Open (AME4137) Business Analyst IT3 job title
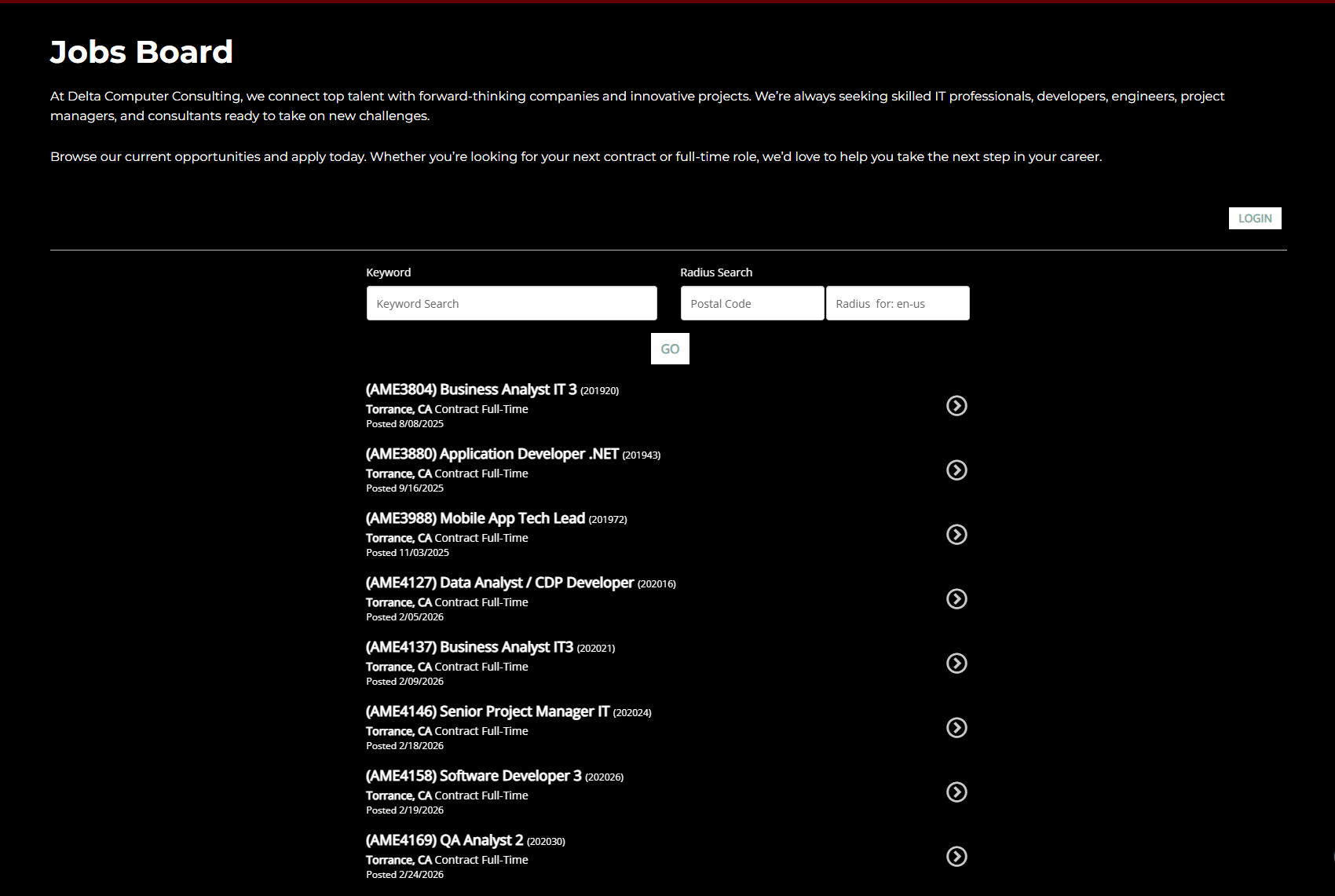Viewport: 1335px width, 896px height. (x=470, y=647)
